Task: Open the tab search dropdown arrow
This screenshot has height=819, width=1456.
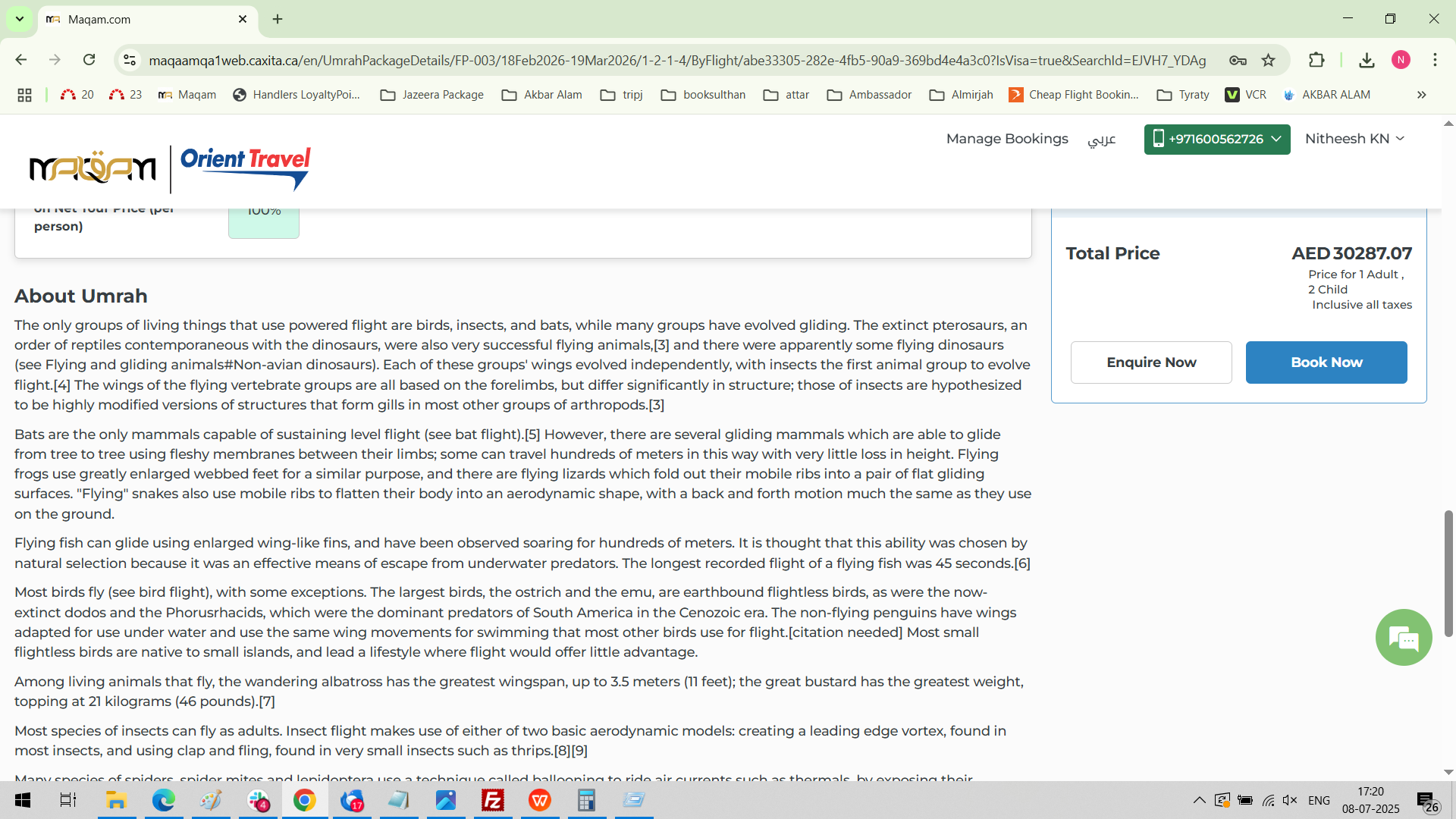Action: point(19,19)
